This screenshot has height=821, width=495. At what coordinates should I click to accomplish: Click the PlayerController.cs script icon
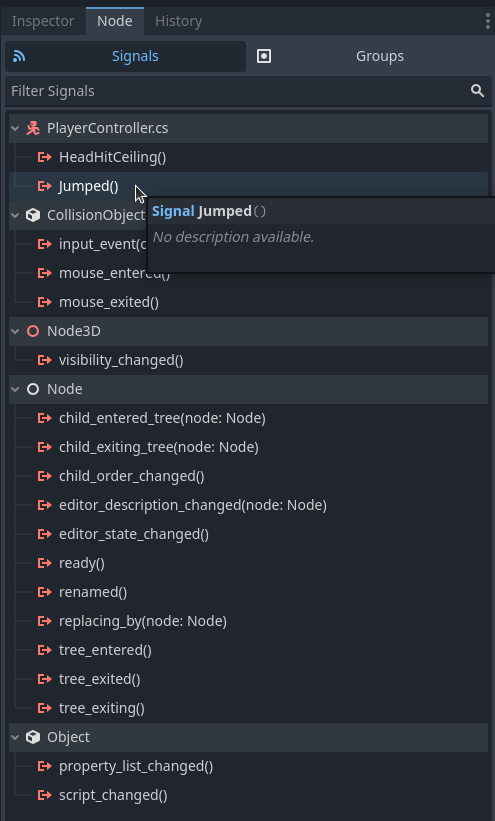tap(33, 128)
